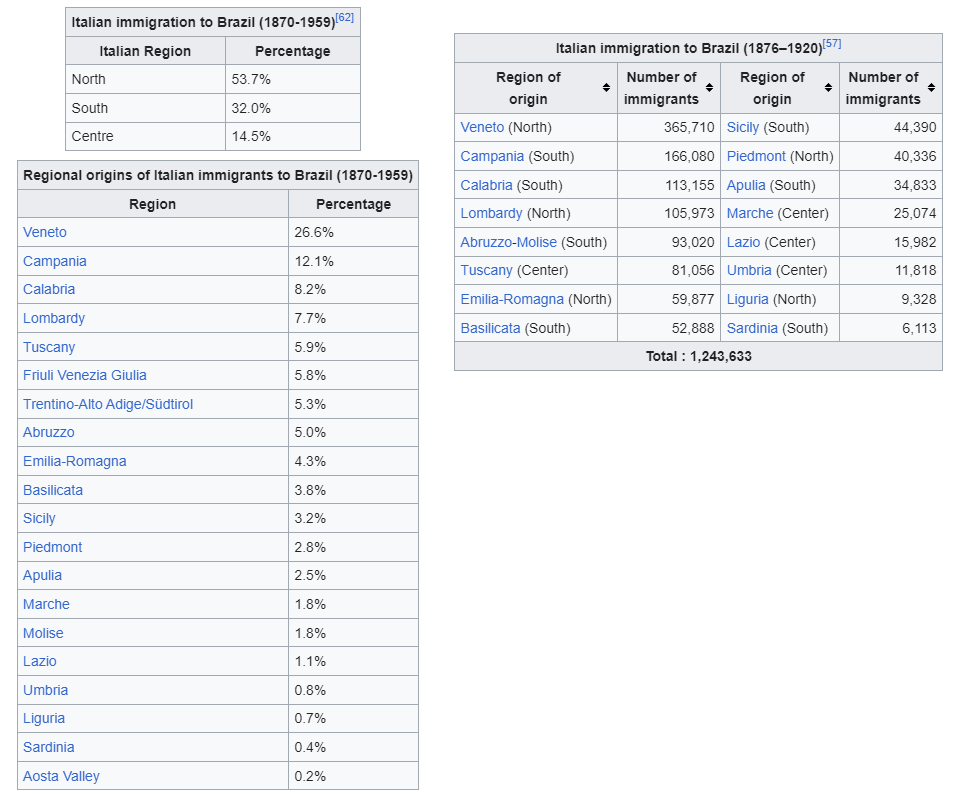Open Basilicata (South) link in 1876–1920 table

point(491,328)
